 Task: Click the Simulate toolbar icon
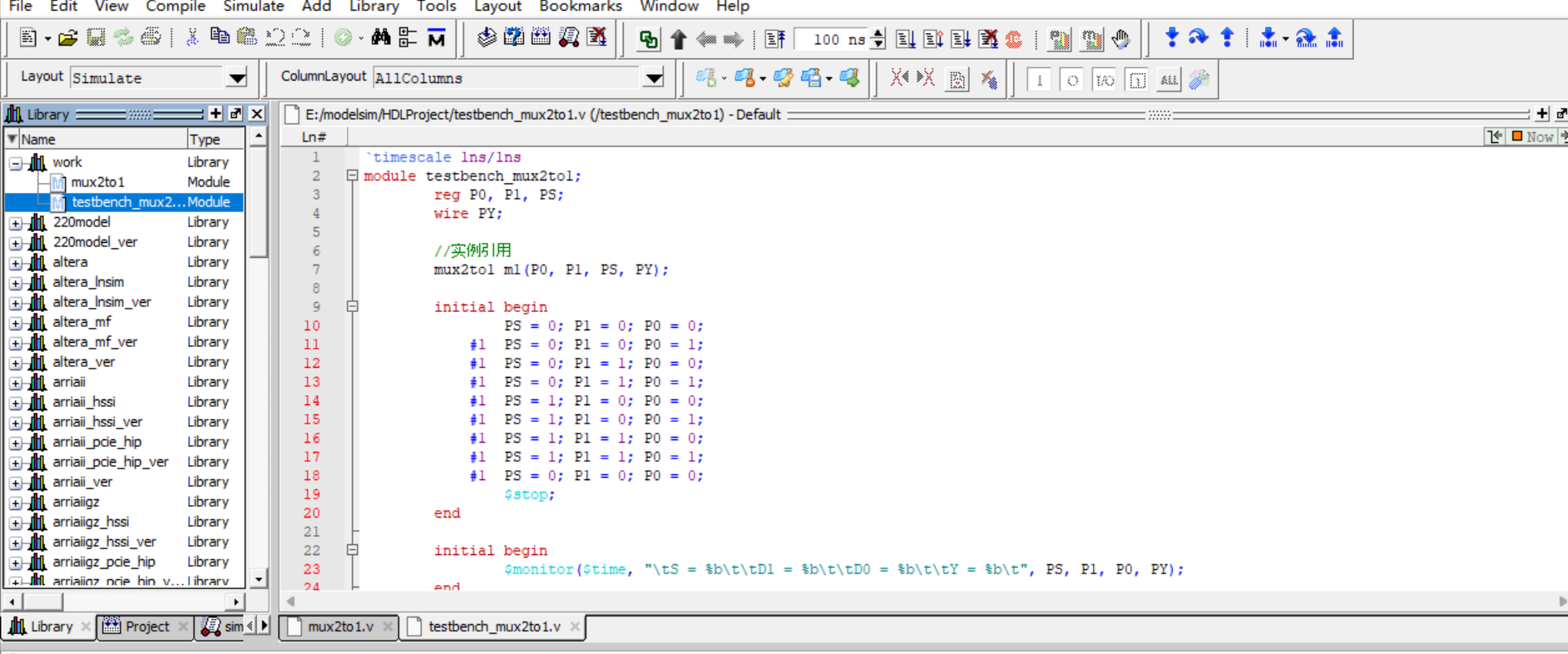click(x=569, y=37)
